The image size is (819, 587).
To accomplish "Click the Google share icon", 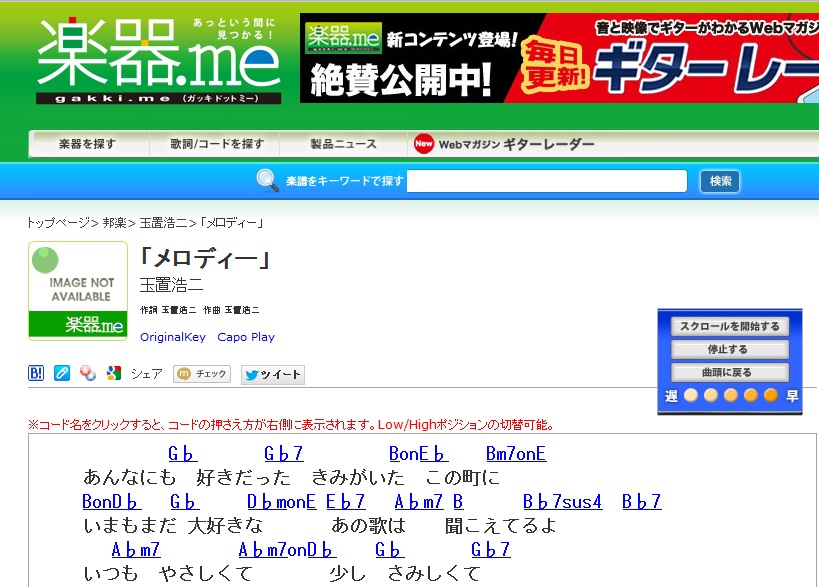I will click(x=114, y=373).
